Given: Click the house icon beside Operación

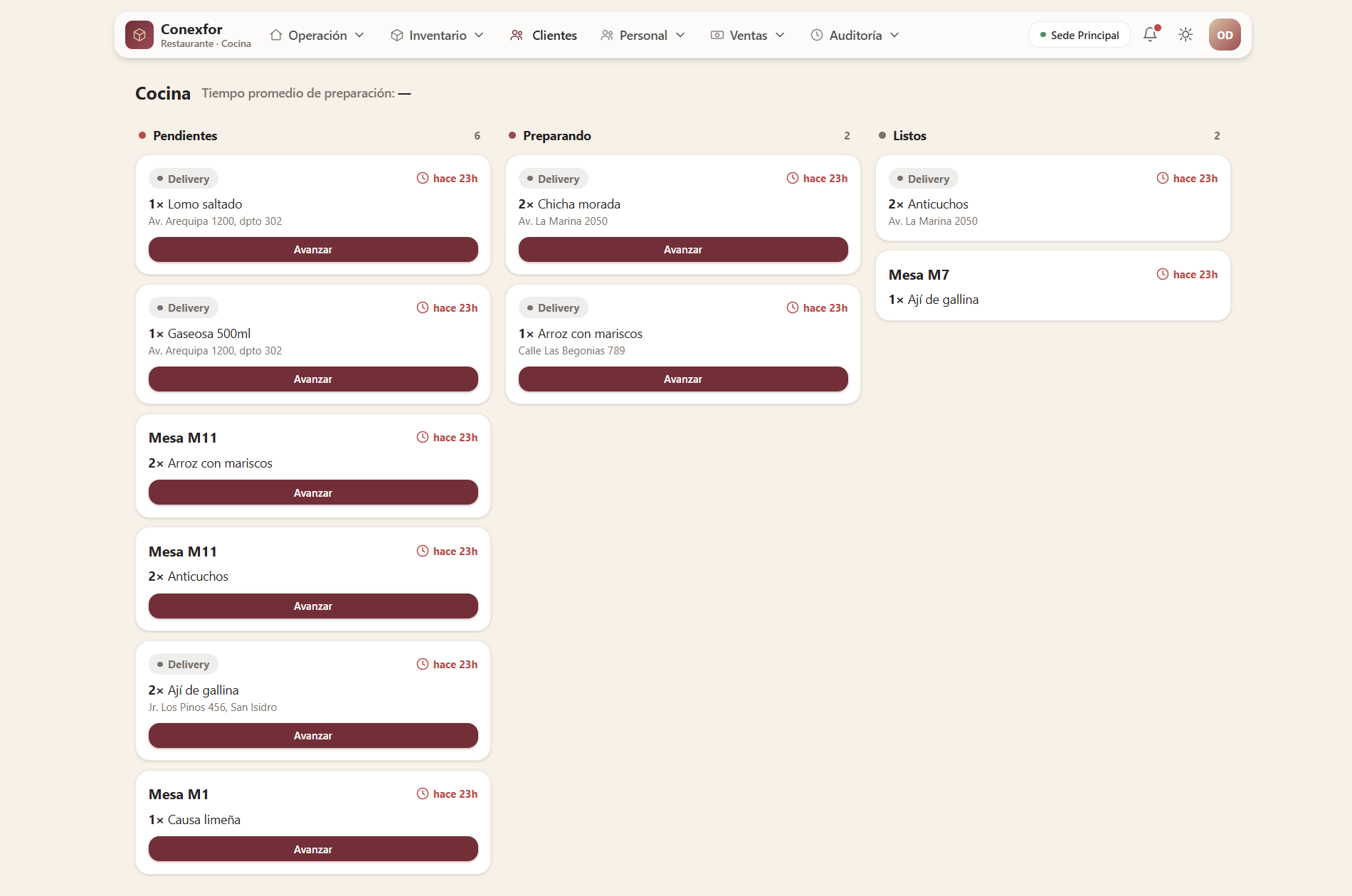Looking at the screenshot, I should (x=276, y=35).
